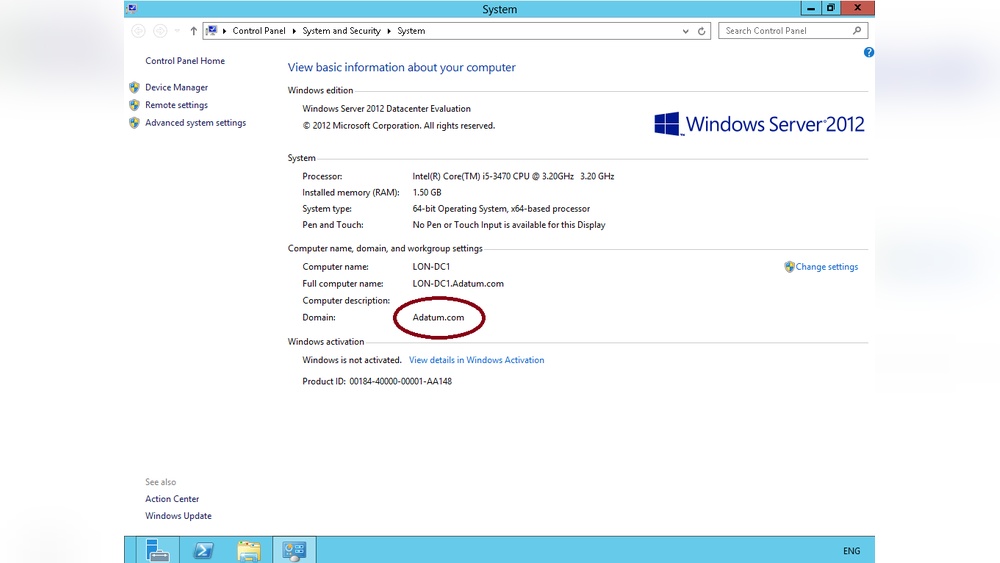Click the Remote settings shield icon

tap(134, 105)
